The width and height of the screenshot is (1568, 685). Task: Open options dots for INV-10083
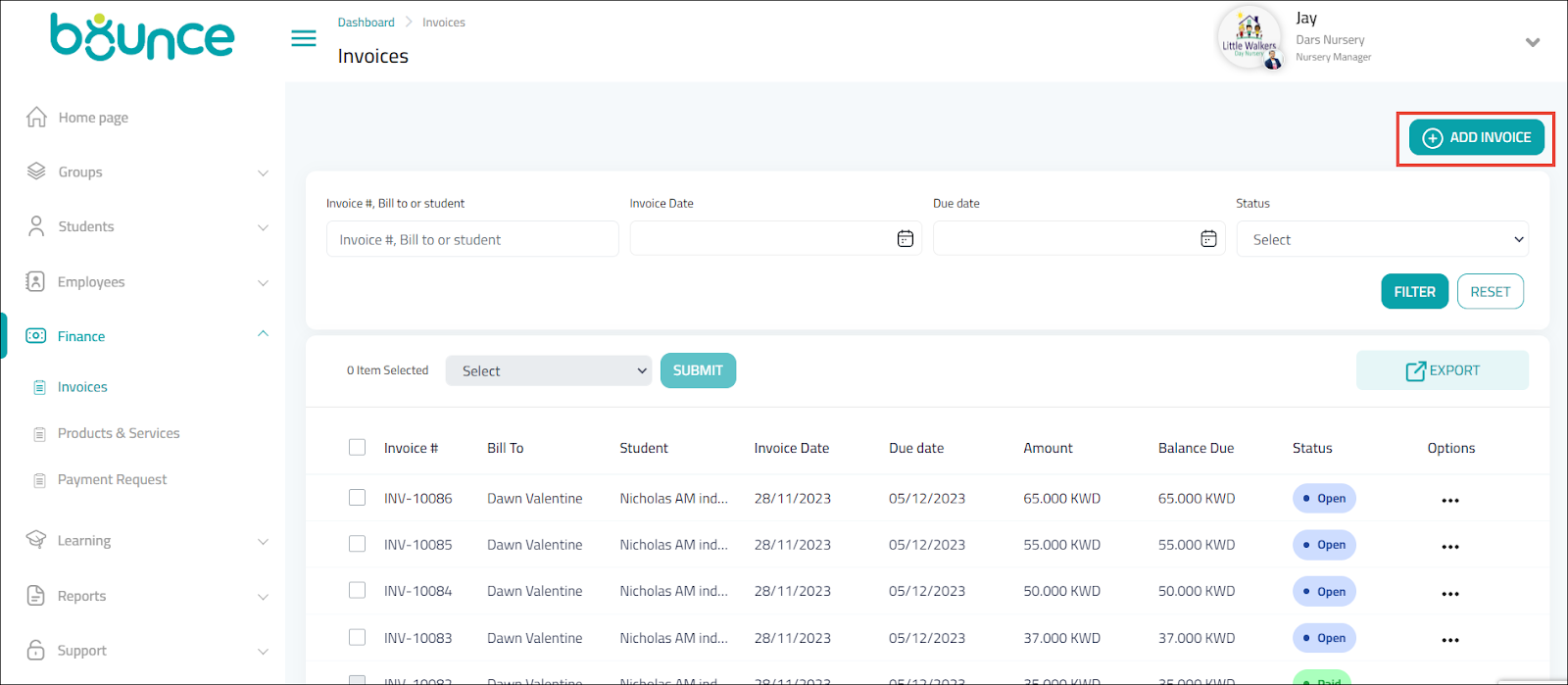(x=1450, y=640)
